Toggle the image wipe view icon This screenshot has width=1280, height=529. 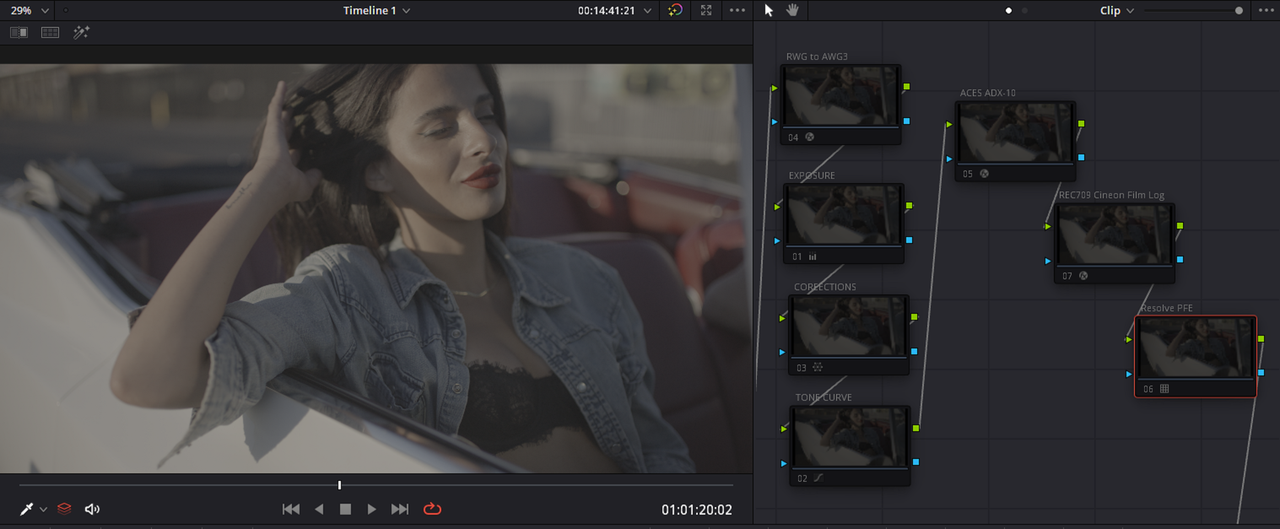click(19, 33)
